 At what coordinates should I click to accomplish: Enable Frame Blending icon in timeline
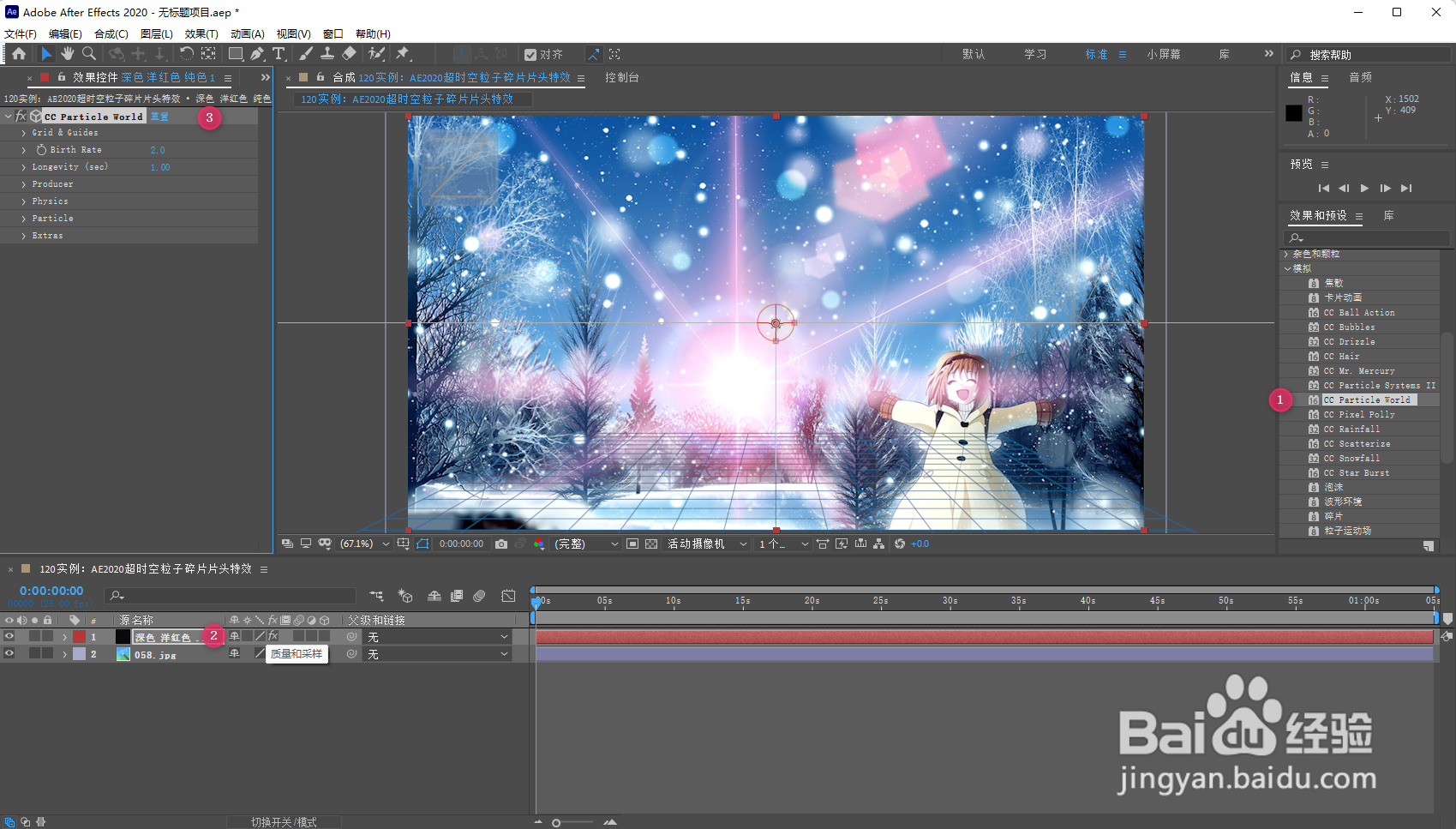tap(457, 596)
